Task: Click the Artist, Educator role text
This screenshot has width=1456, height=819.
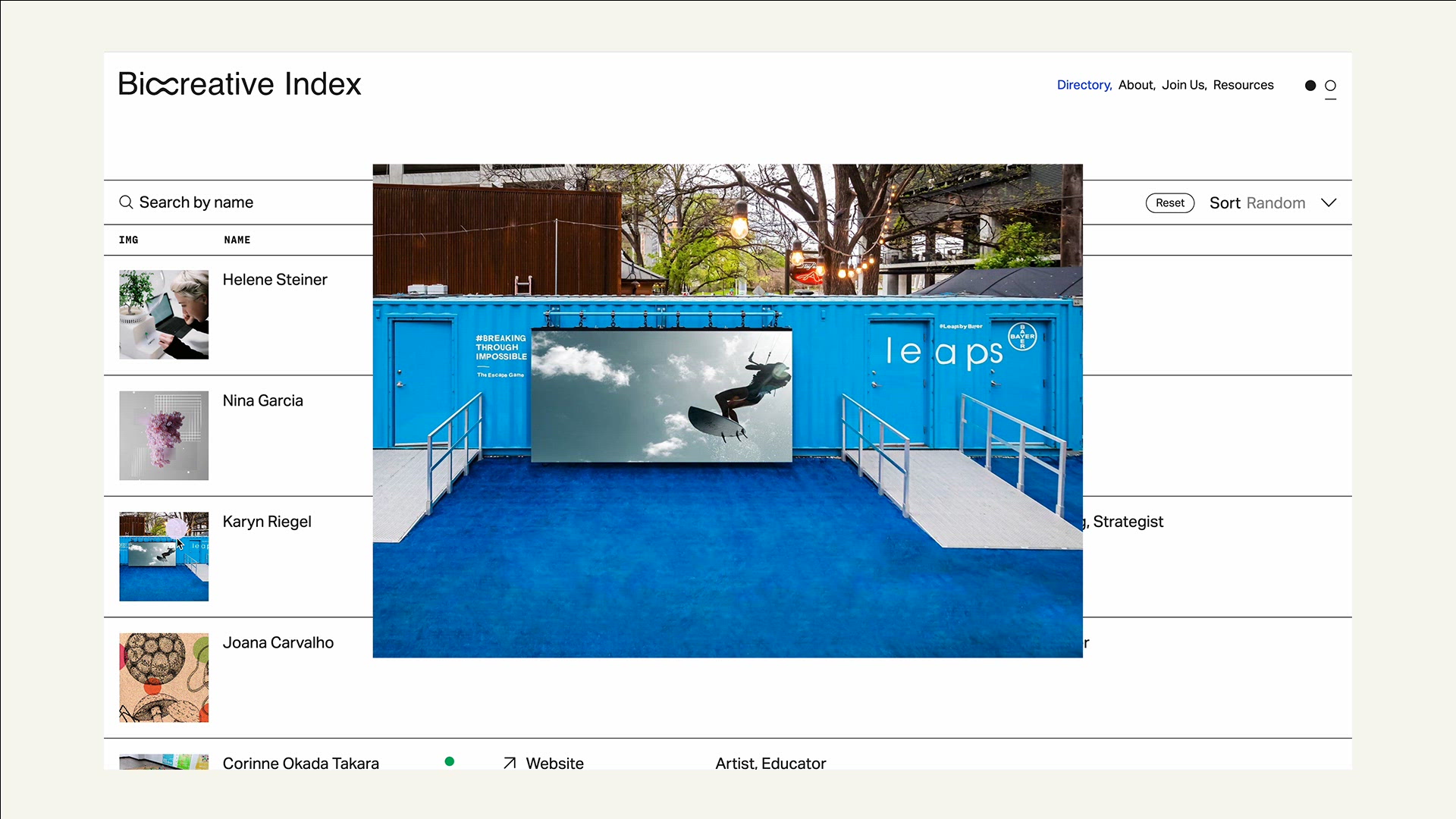Action: (x=770, y=763)
